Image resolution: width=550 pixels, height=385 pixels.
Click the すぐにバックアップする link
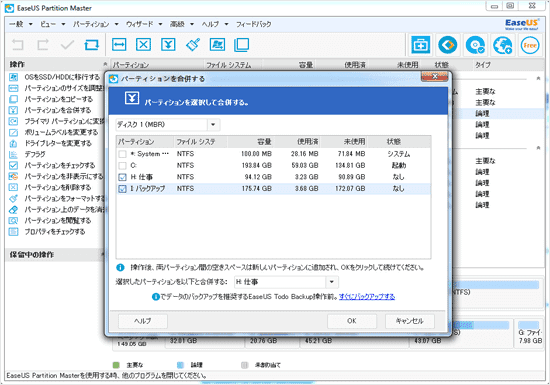pos(367,297)
